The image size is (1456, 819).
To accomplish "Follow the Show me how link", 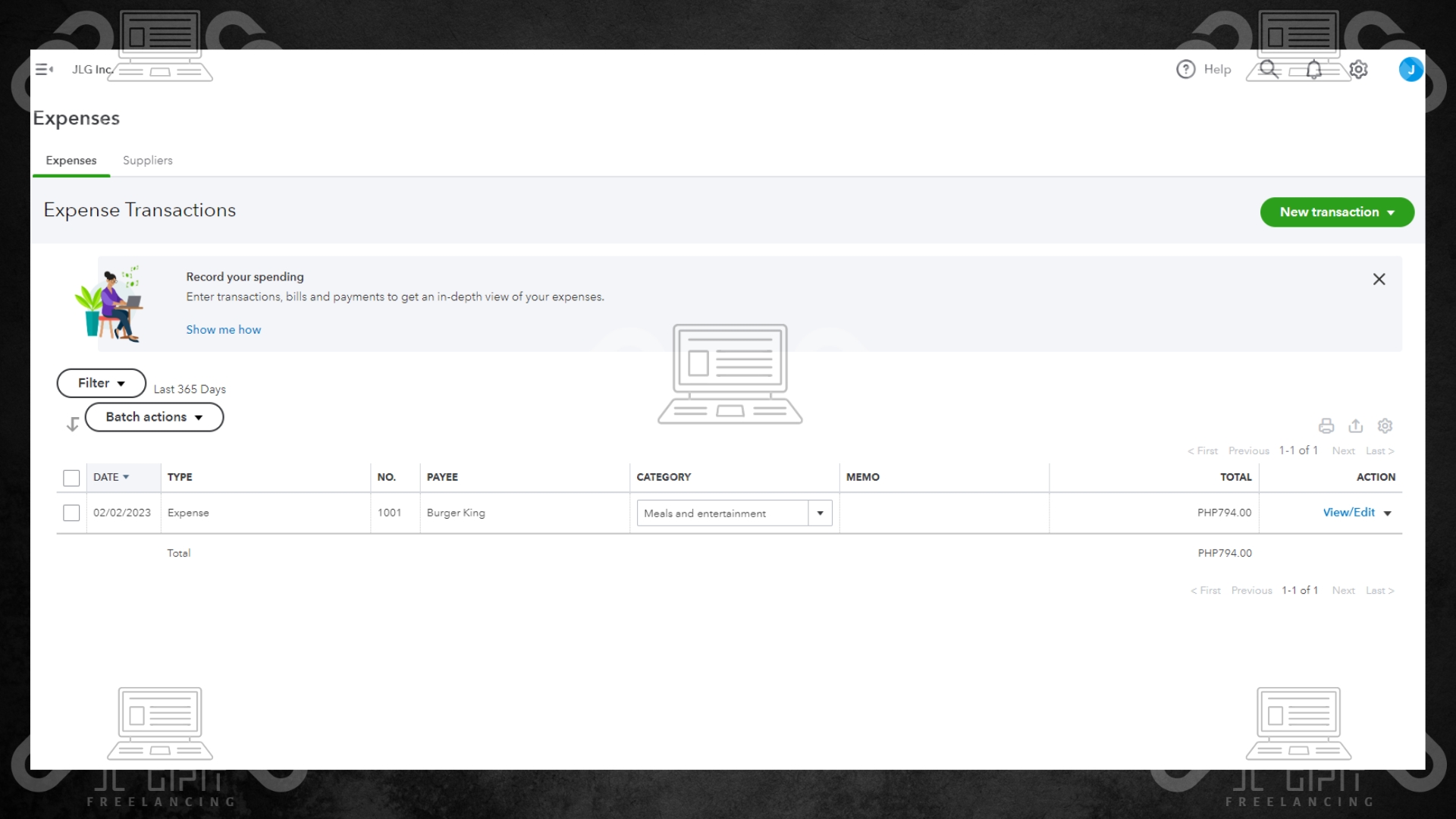I will [223, 329].
